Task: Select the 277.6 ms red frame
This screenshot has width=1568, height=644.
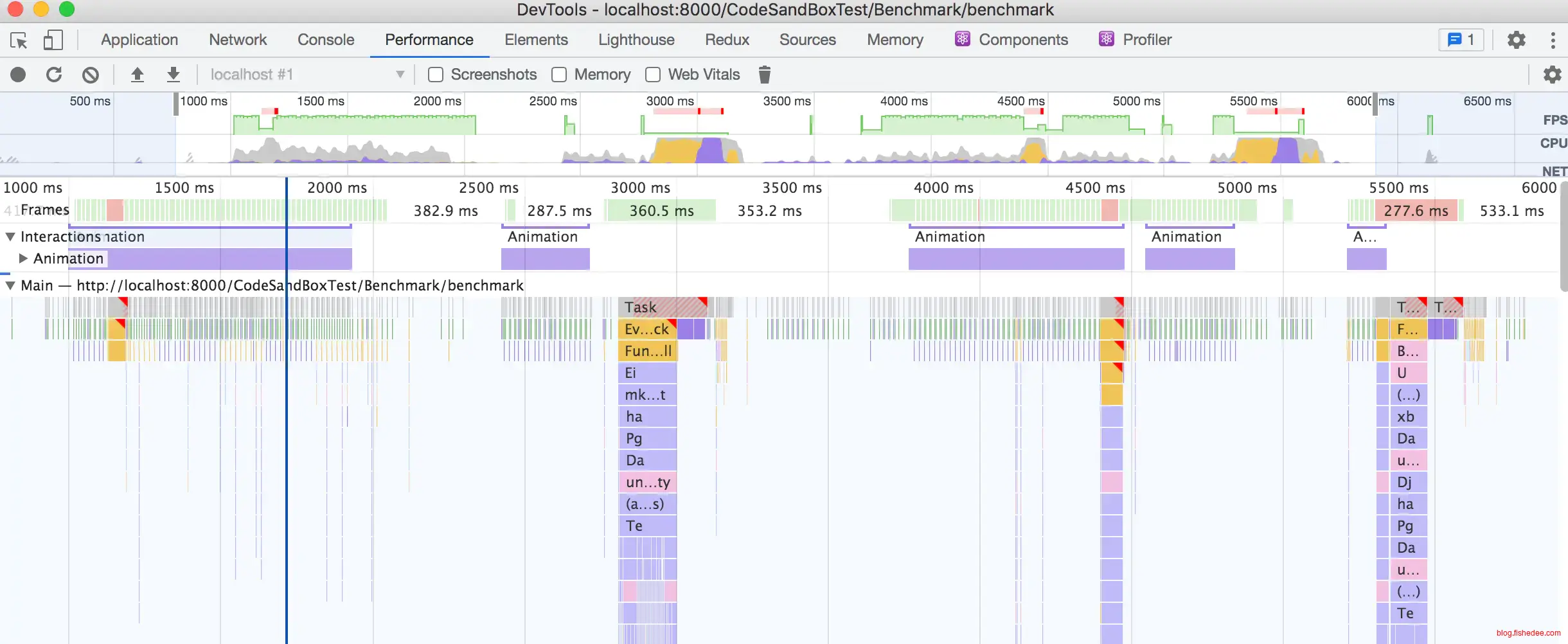Action: click(1415, 211)
